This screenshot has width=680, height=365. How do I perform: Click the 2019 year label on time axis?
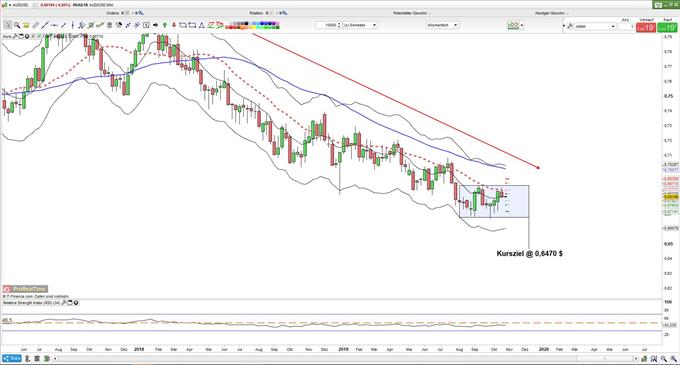[343, 349]
